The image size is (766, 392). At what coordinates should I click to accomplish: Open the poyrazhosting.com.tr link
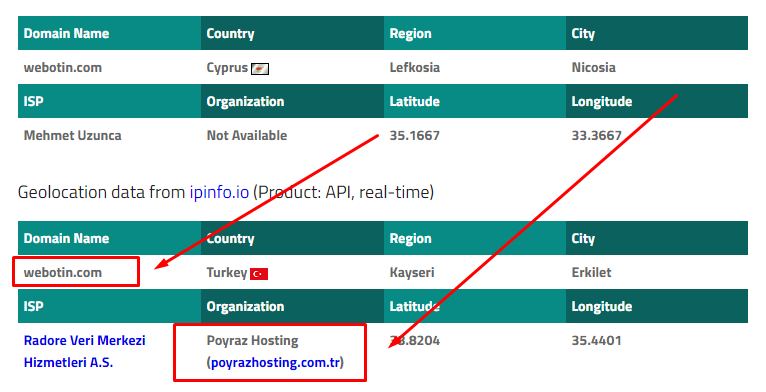pyautogui.click(x=276, y=363)
